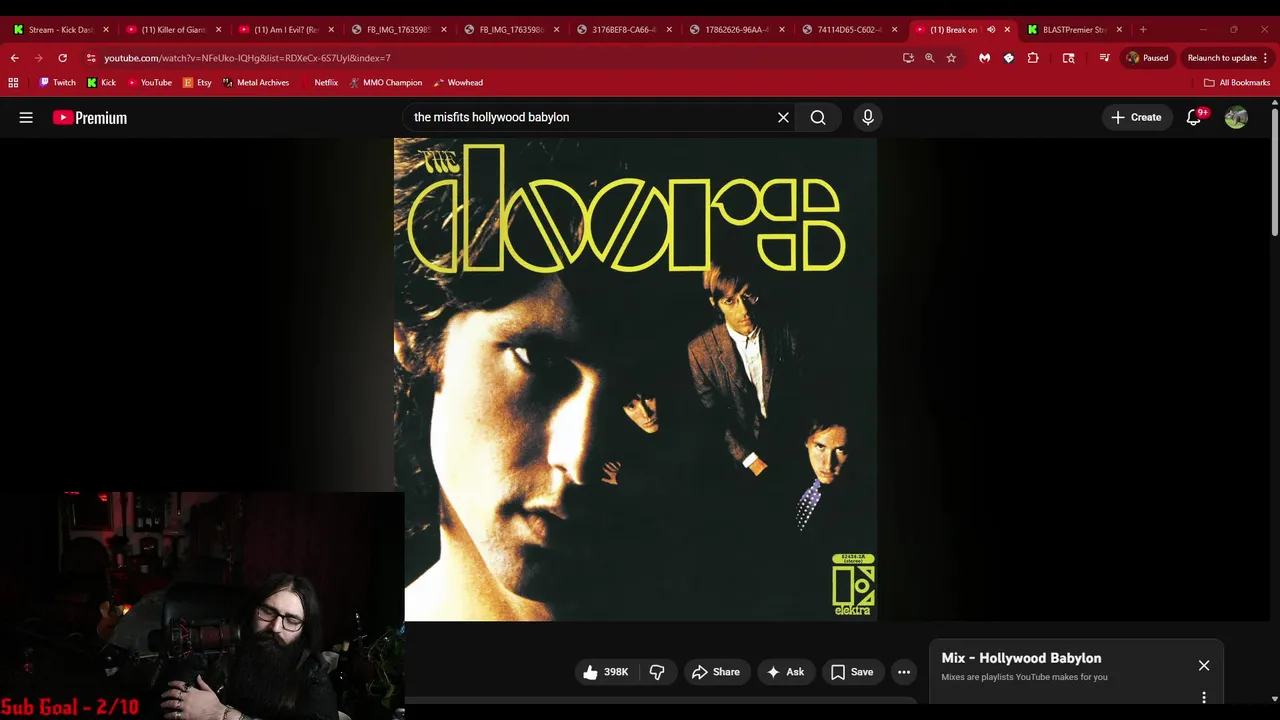Start voice search with microphone
This screenshot has width=1280, height=720.
868,117
